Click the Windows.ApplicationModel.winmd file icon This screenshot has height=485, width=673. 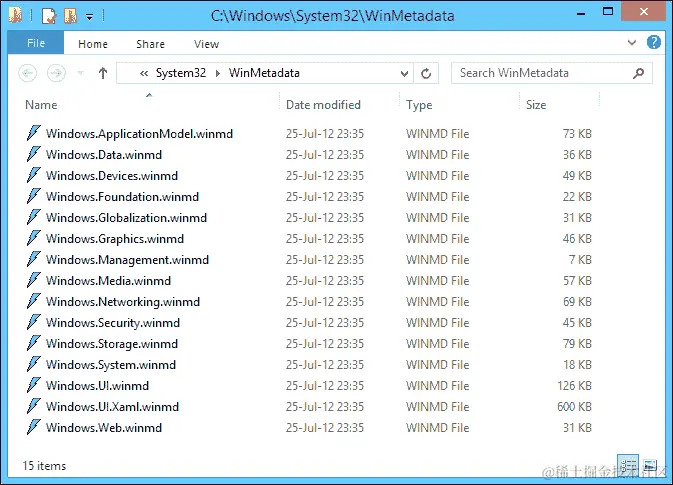(34, 133)
